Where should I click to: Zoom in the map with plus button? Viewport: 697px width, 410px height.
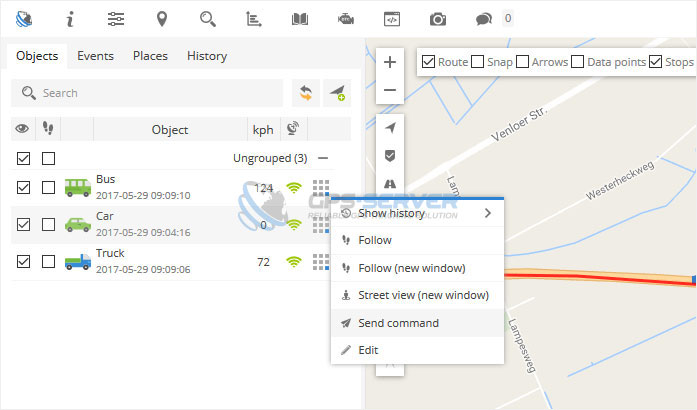point(390,62)
